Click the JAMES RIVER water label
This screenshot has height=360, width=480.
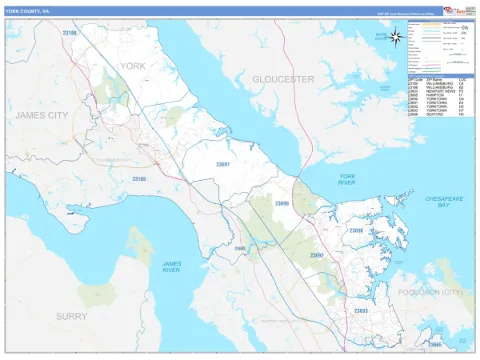pyautogui.click(x=171, y=267)
